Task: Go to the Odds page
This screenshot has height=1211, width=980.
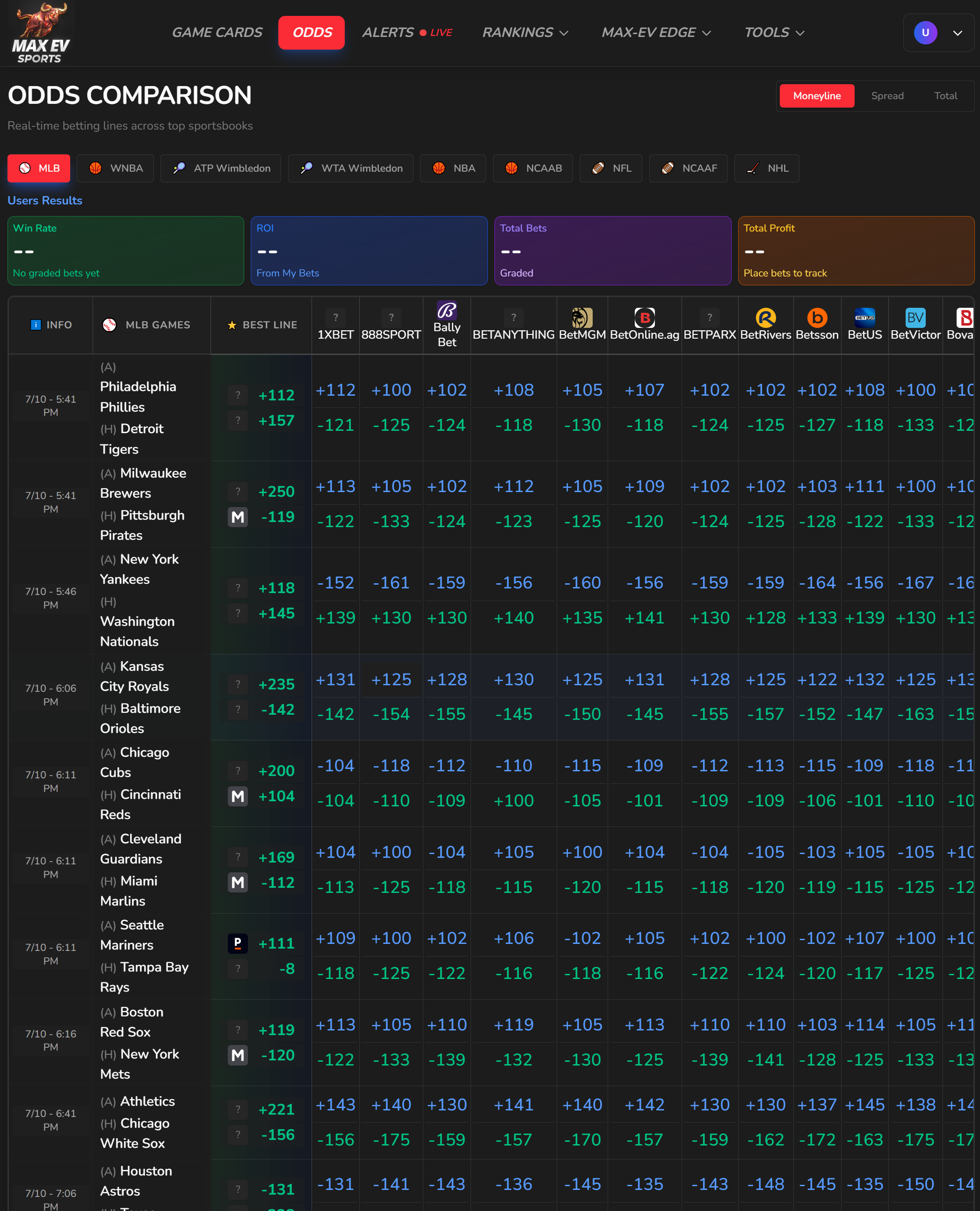Action: tap(312, 33)
